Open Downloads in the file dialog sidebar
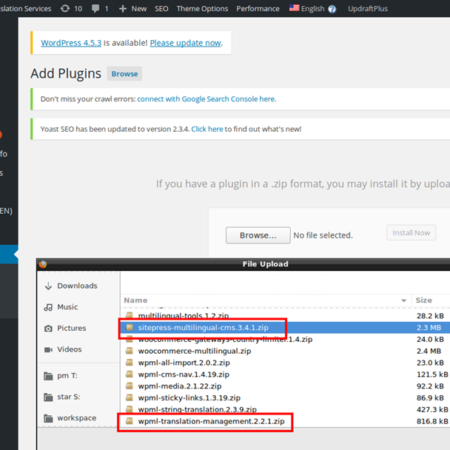Image resolution: width=450 pixels, height=450 pixels. (77, 286)
